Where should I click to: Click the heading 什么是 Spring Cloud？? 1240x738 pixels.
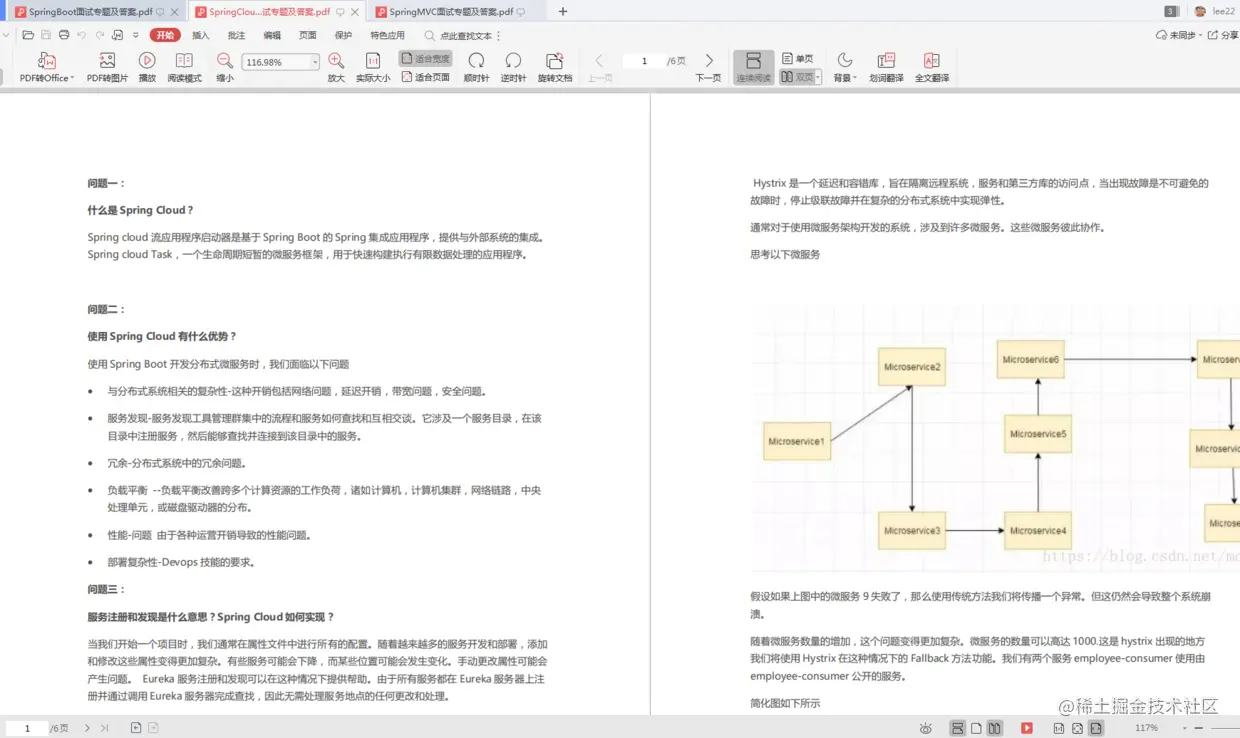click(140, 210)
